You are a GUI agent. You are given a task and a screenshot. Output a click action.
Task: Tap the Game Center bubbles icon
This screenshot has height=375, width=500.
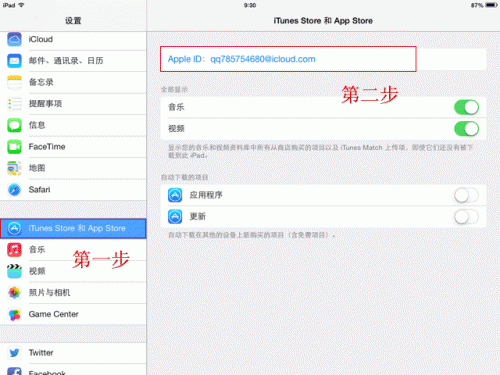(x=14, y=314)
